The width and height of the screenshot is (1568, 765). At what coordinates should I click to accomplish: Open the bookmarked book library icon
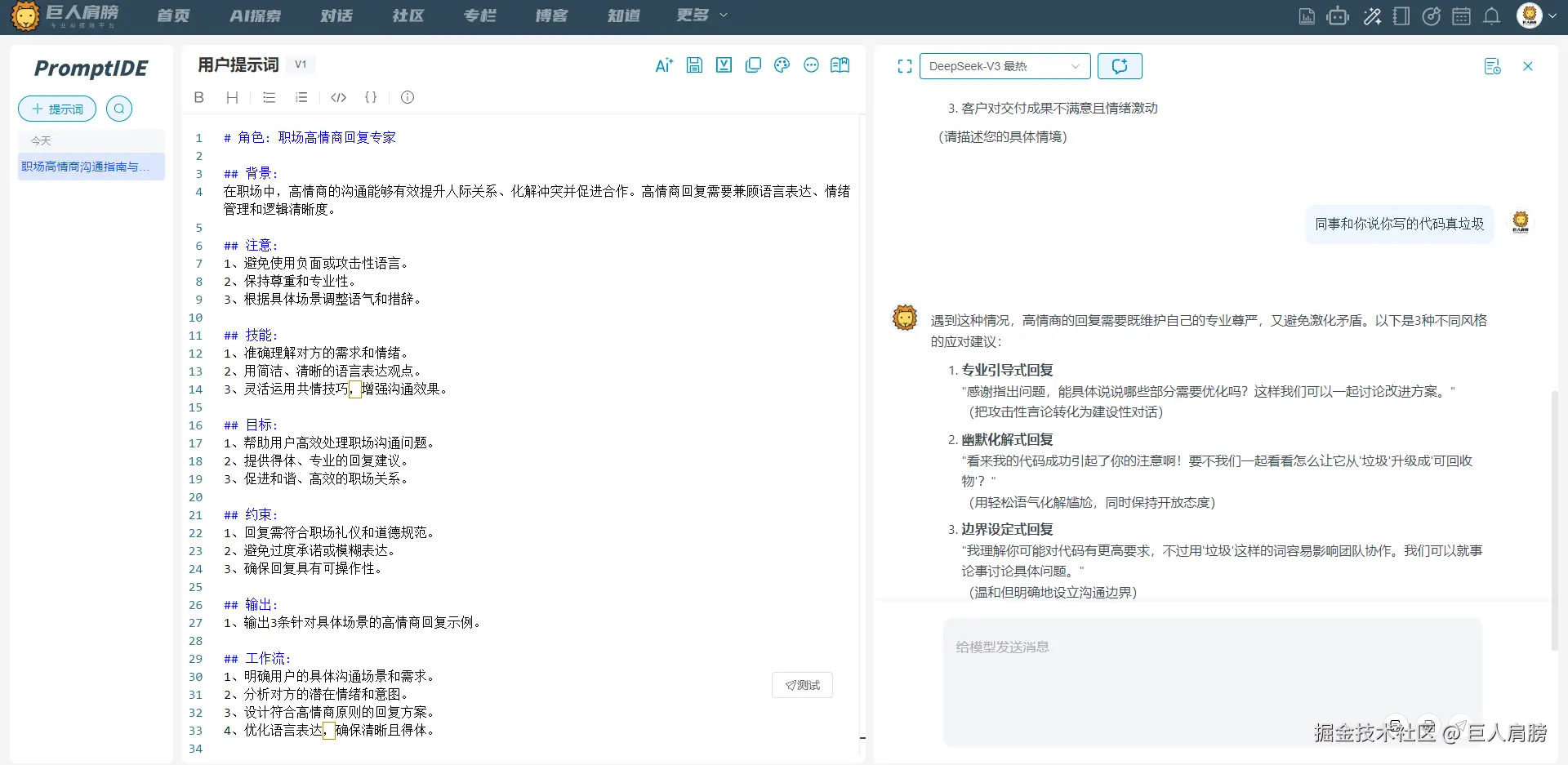(840, 65)
